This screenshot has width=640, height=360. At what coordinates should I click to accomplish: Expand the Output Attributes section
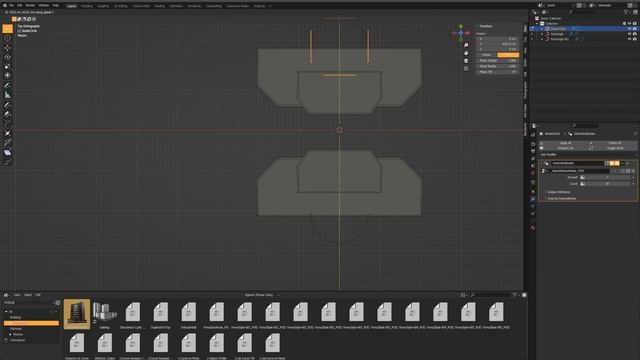tap(558, 192)
